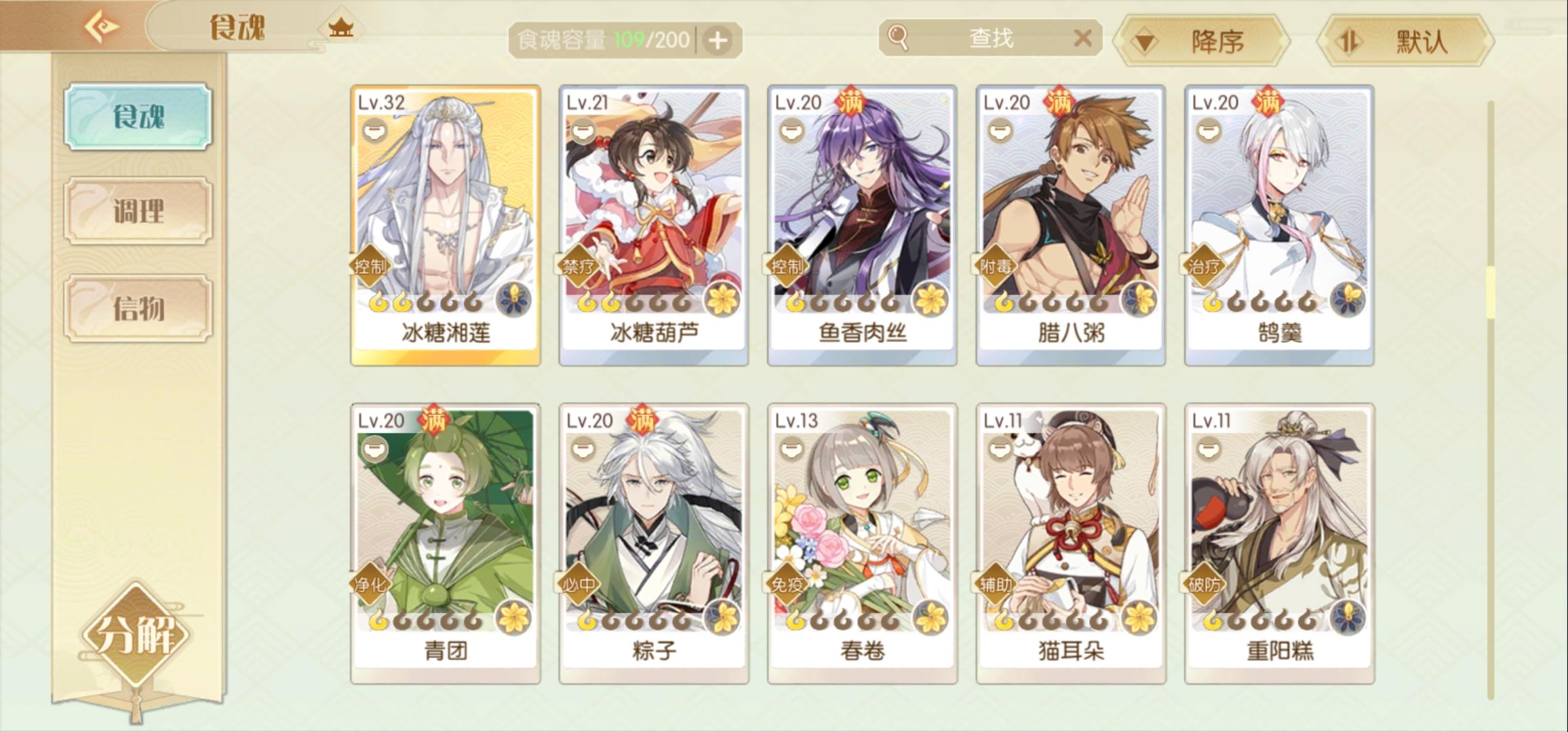Toggle the bowl marker on 冰糖葫芦
The width and height of the screenshot is (1568, 732).
(x=583, y=129)
